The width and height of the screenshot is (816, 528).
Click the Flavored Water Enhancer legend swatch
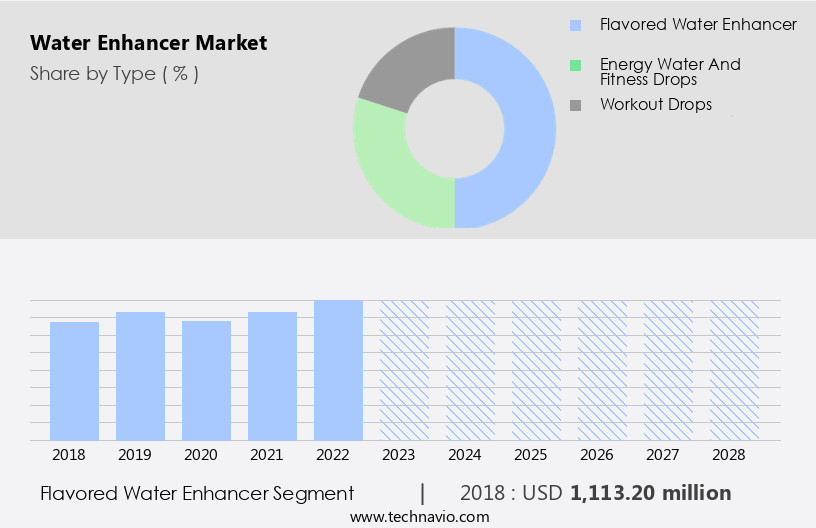tap(575, 25)
